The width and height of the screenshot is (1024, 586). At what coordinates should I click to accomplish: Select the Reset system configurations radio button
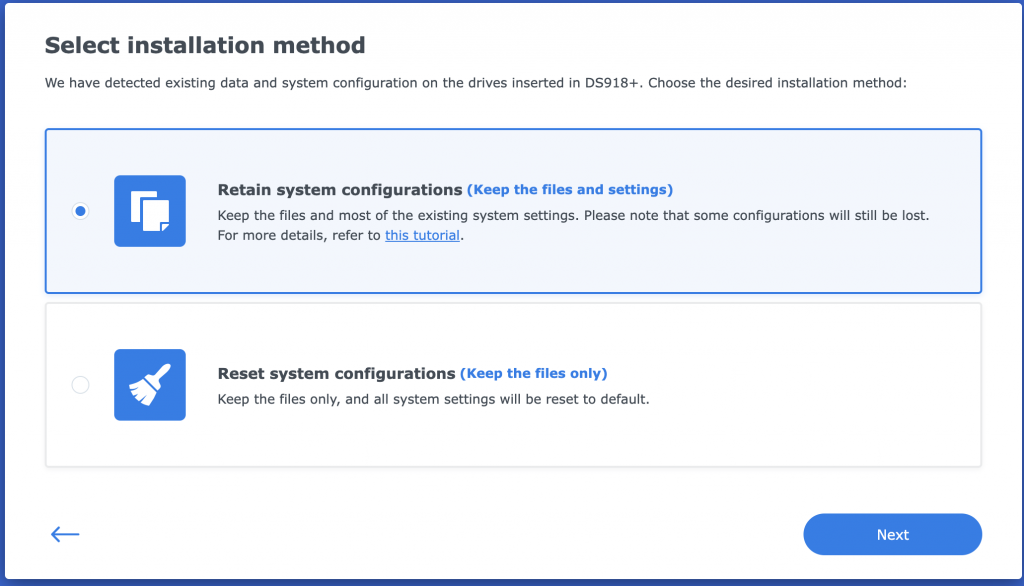coord(81,385)
